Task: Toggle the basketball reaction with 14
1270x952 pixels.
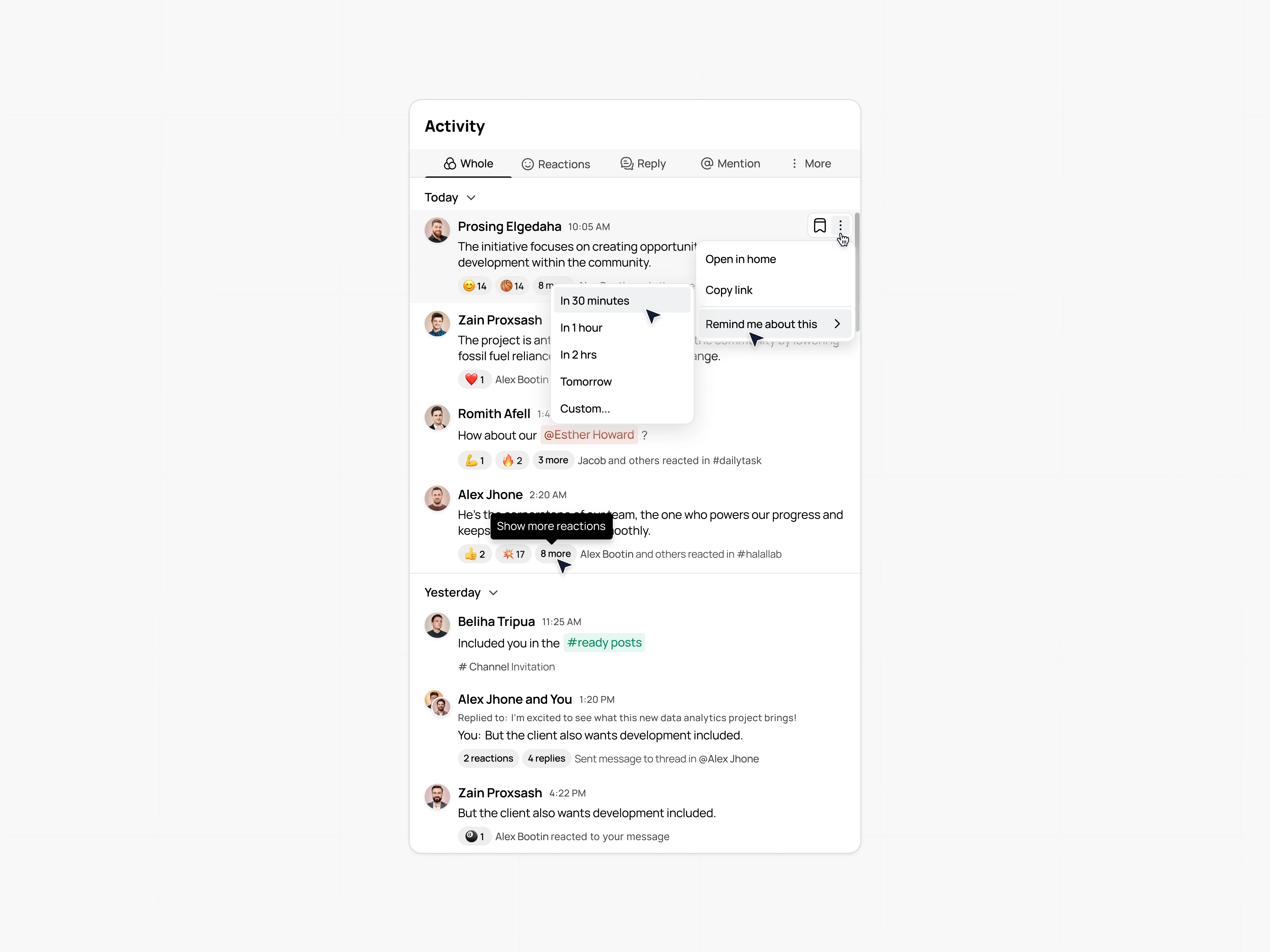Action: coord(511,286)
